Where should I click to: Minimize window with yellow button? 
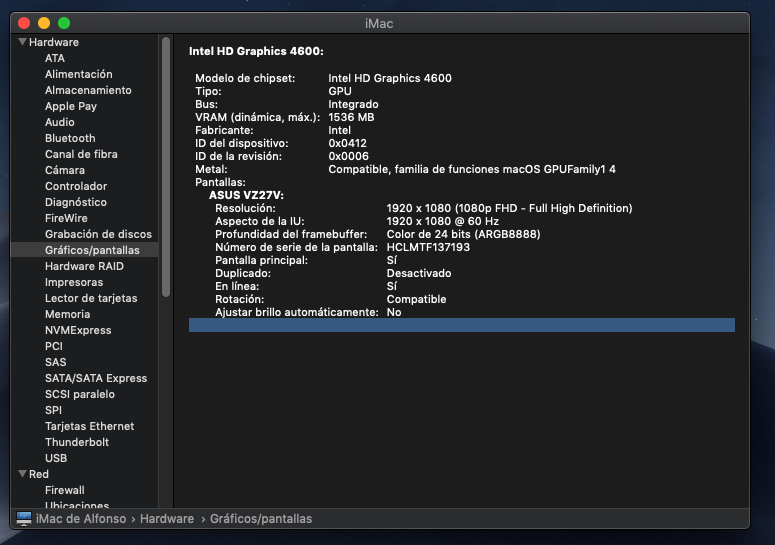pos(44,23)
